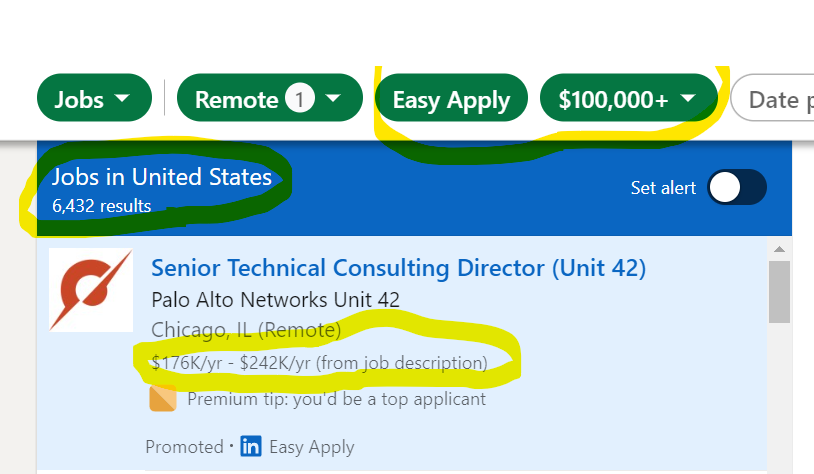Click the scrollbar up arrow
814x474 pixels.
tap(779, 249)
